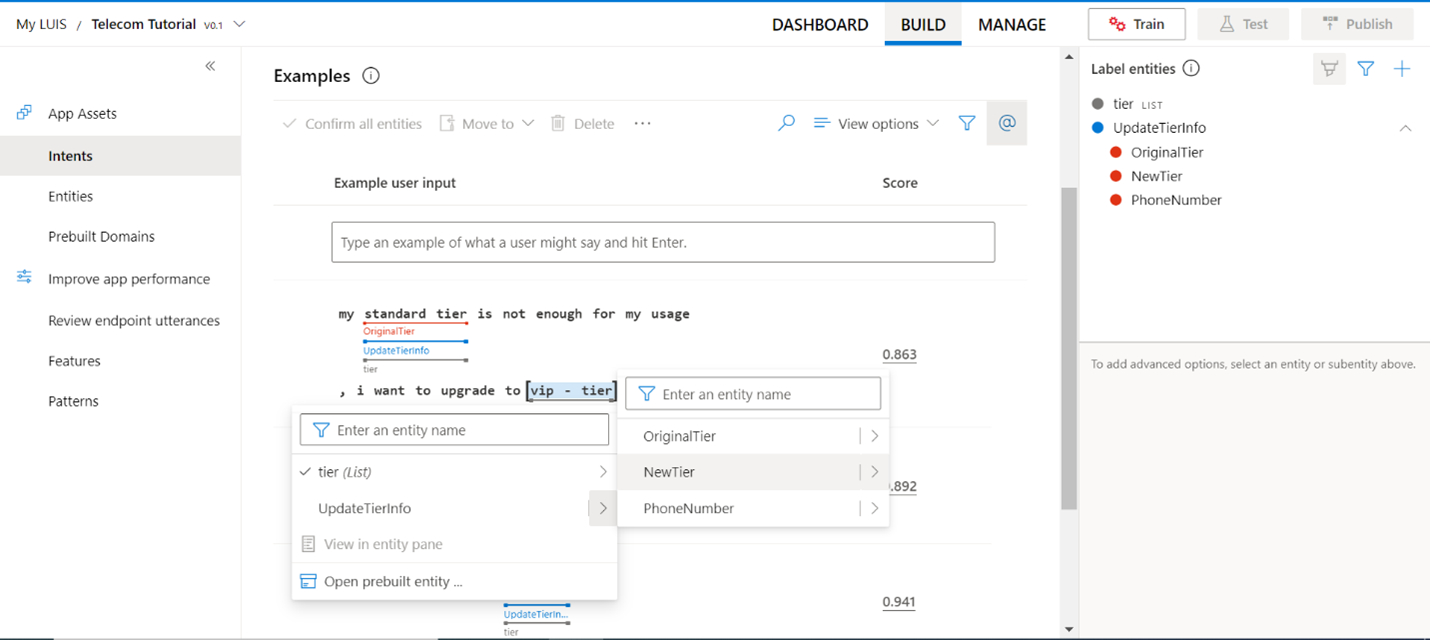Click the Improve app performance sliders icon
The width and height of the screenshot is (1430, 640).
(24, 277)
